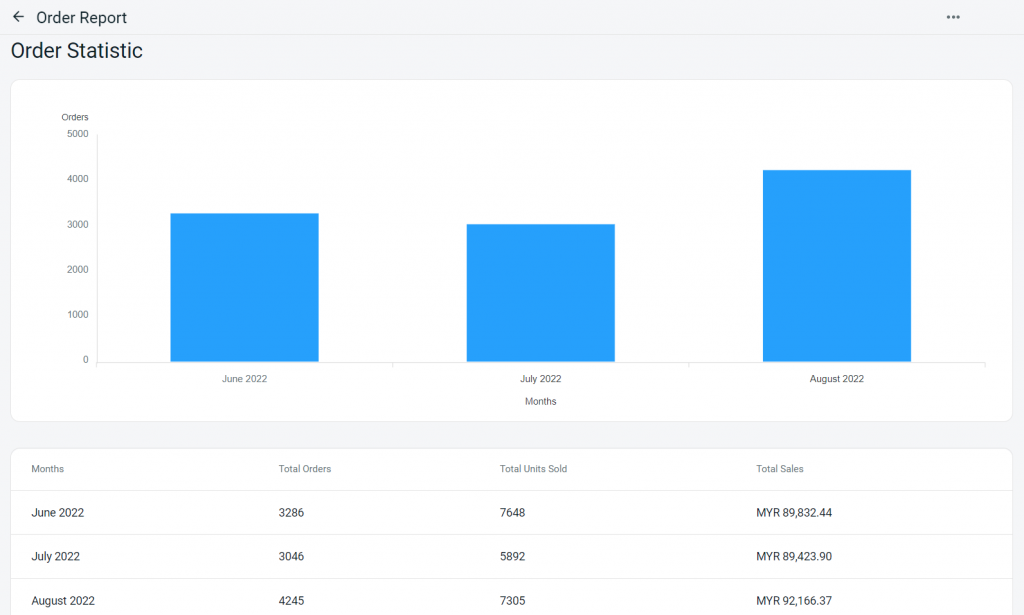
Task: Click the MYR 89,832.44 sales link
Action: 794,512
